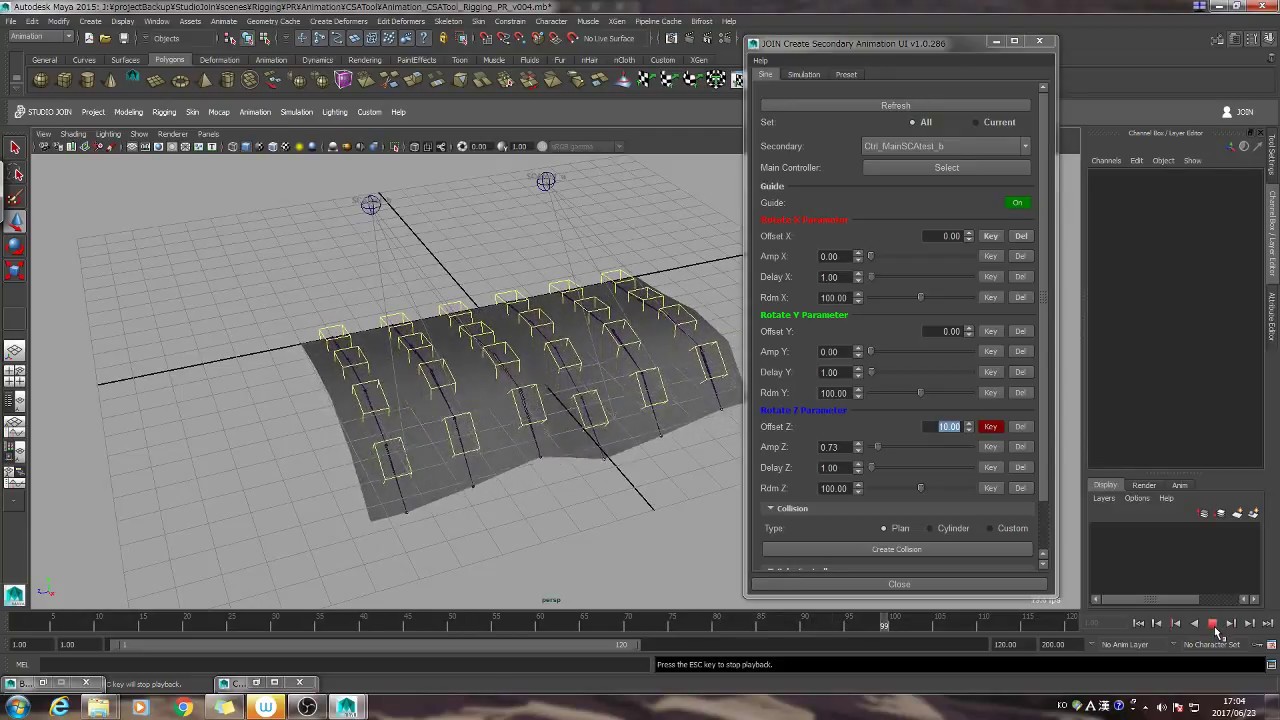The height and width of the screenshot is (720, 1280).
Task: Click the Rdm Y slider handle
Action: tap(920, 393)
